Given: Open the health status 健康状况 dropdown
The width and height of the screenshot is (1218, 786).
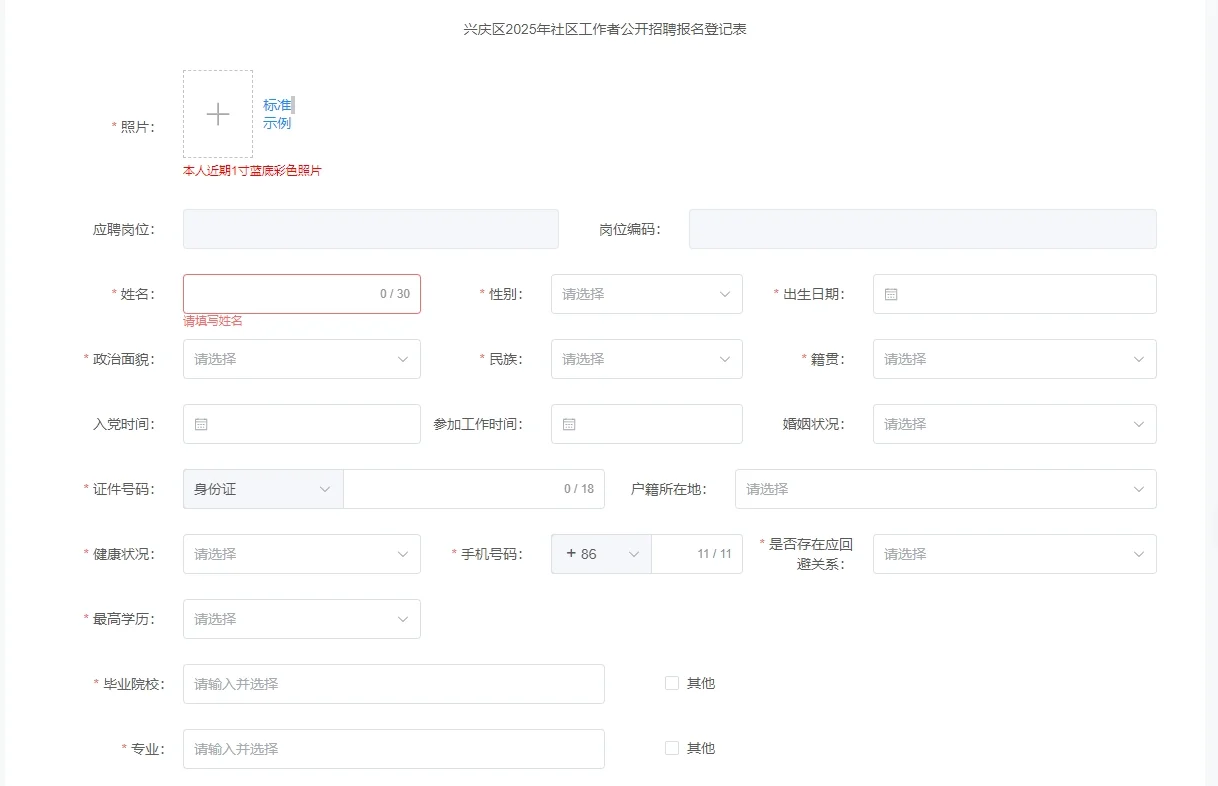Looking at the screenshot, I should (301, 554).
